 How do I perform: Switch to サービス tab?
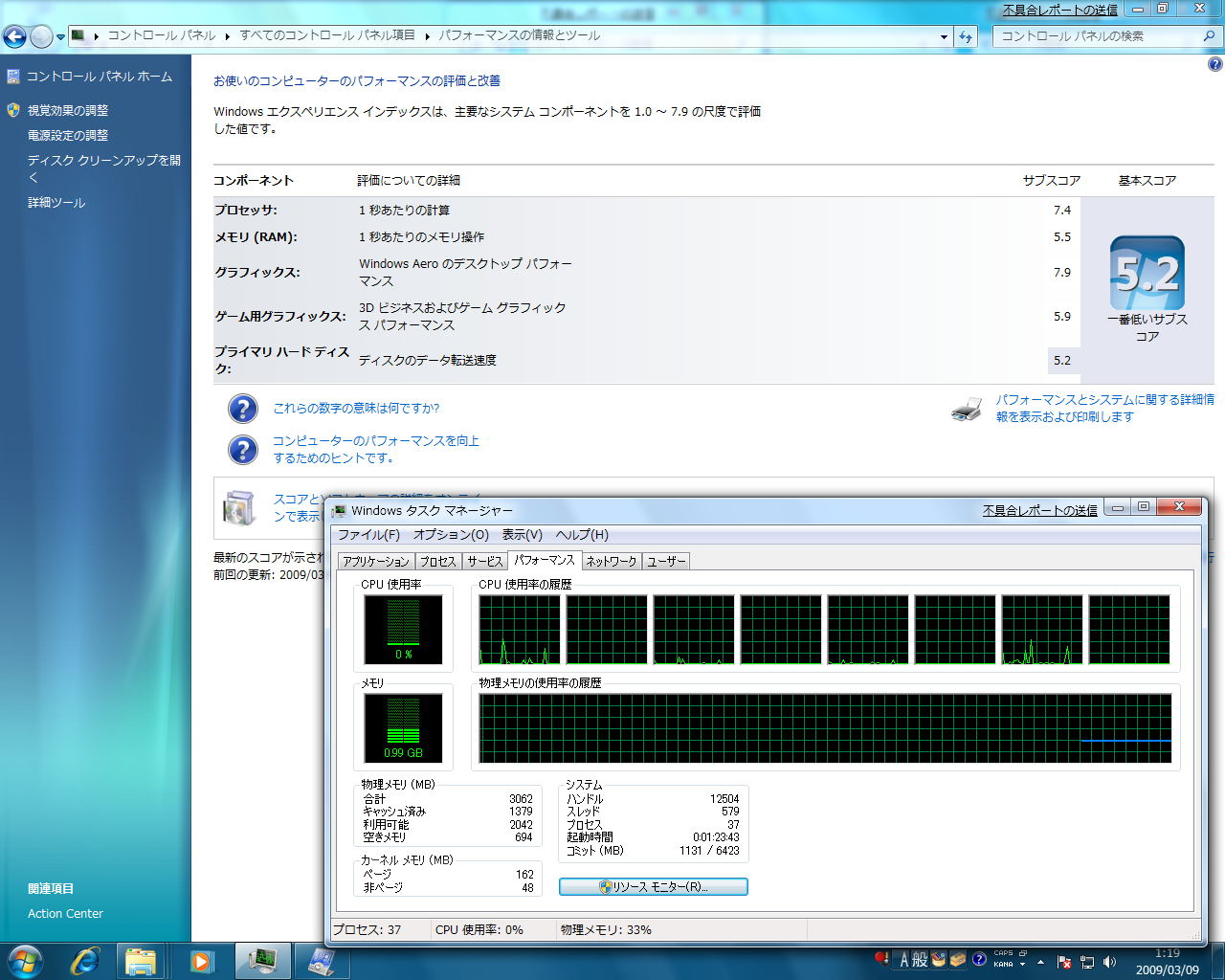[485, 562]
